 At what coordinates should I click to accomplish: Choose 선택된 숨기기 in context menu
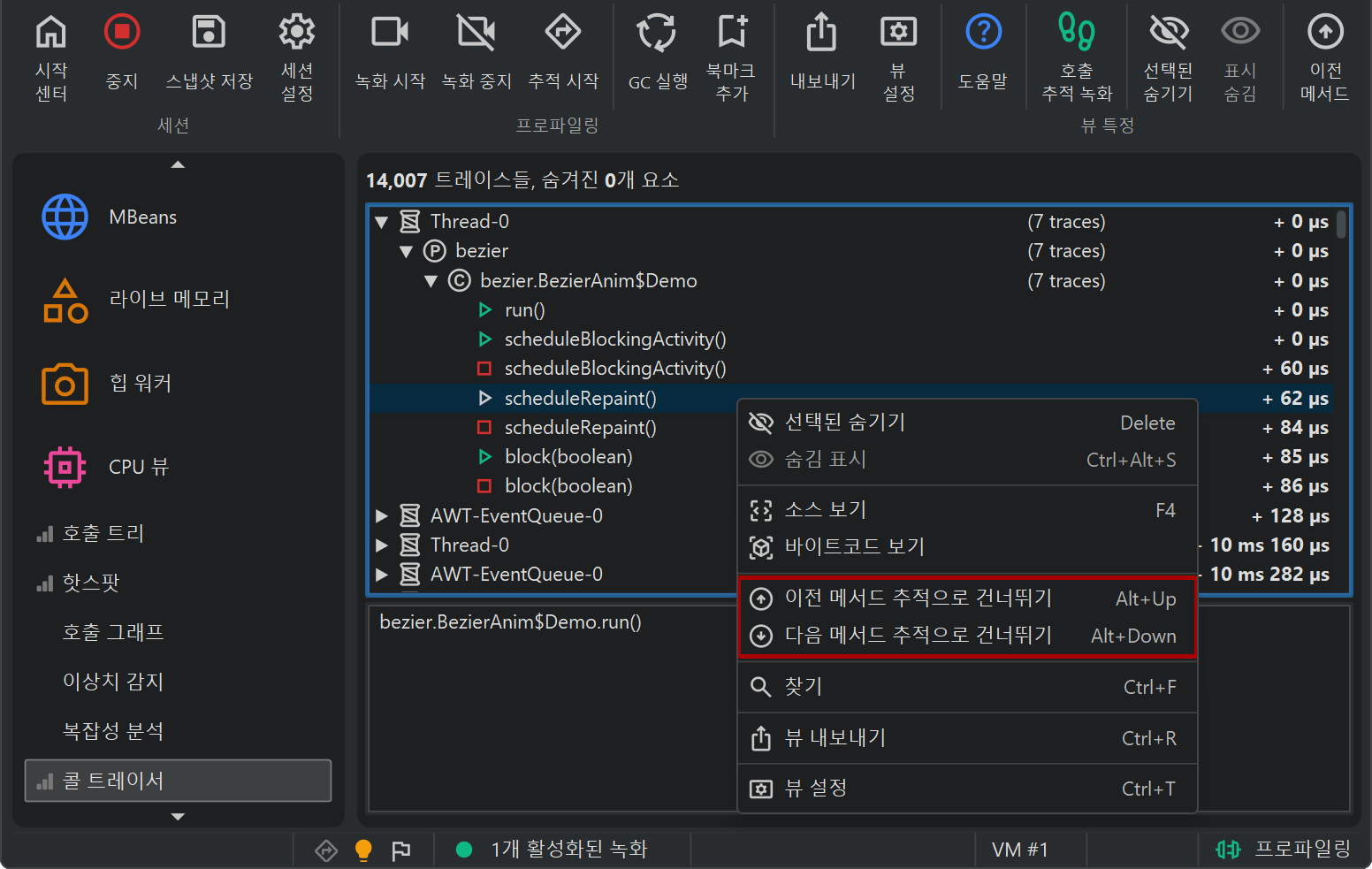(967, 423)
